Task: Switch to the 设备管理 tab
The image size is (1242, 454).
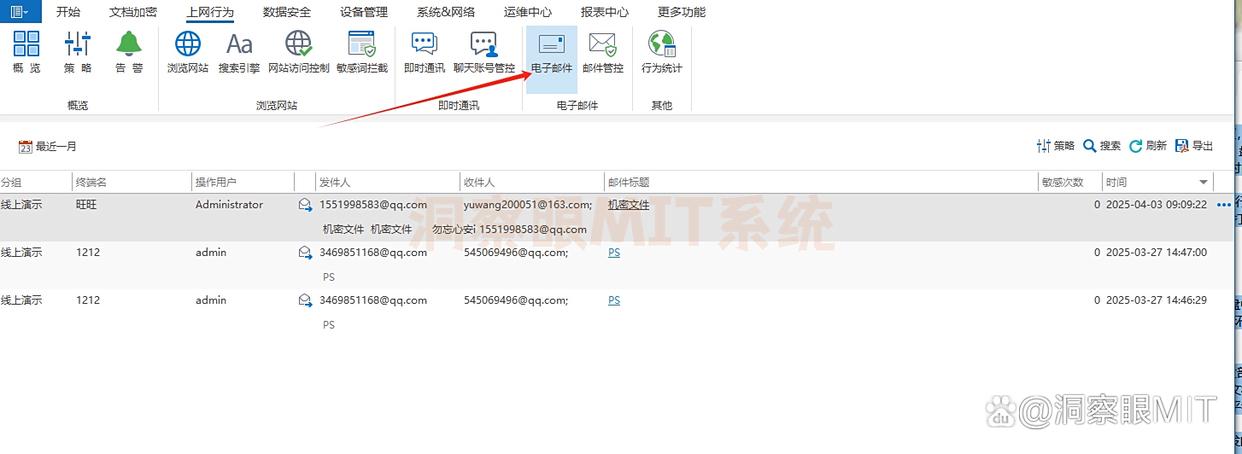Action: coord(364,12)
